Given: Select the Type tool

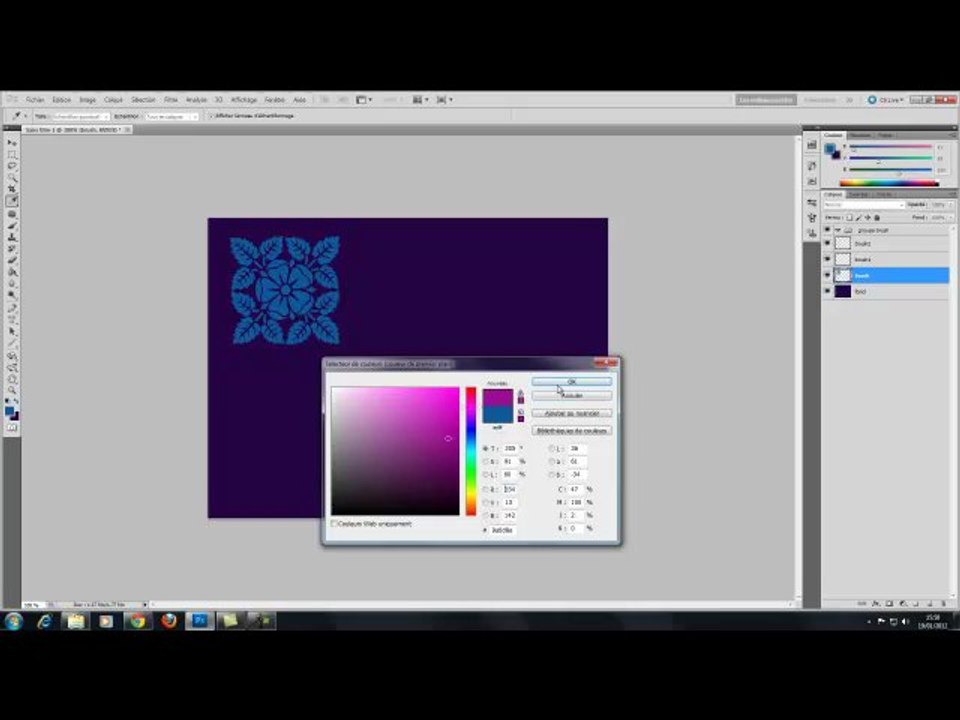Looking at the screenshot, I should tap(12, 320).
